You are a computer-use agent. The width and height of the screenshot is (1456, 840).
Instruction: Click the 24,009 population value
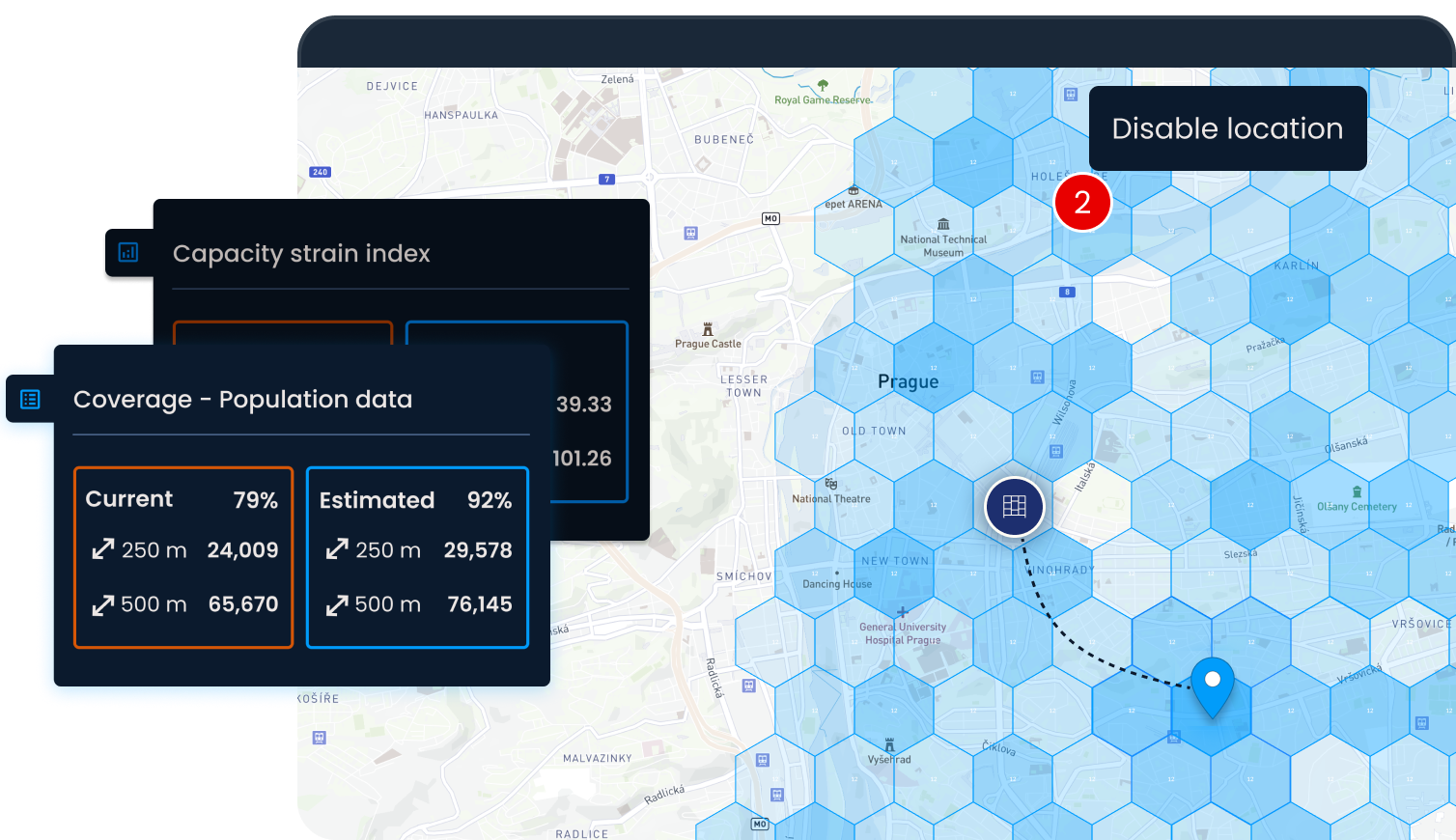pyautogui.click(x=242, y=550)
